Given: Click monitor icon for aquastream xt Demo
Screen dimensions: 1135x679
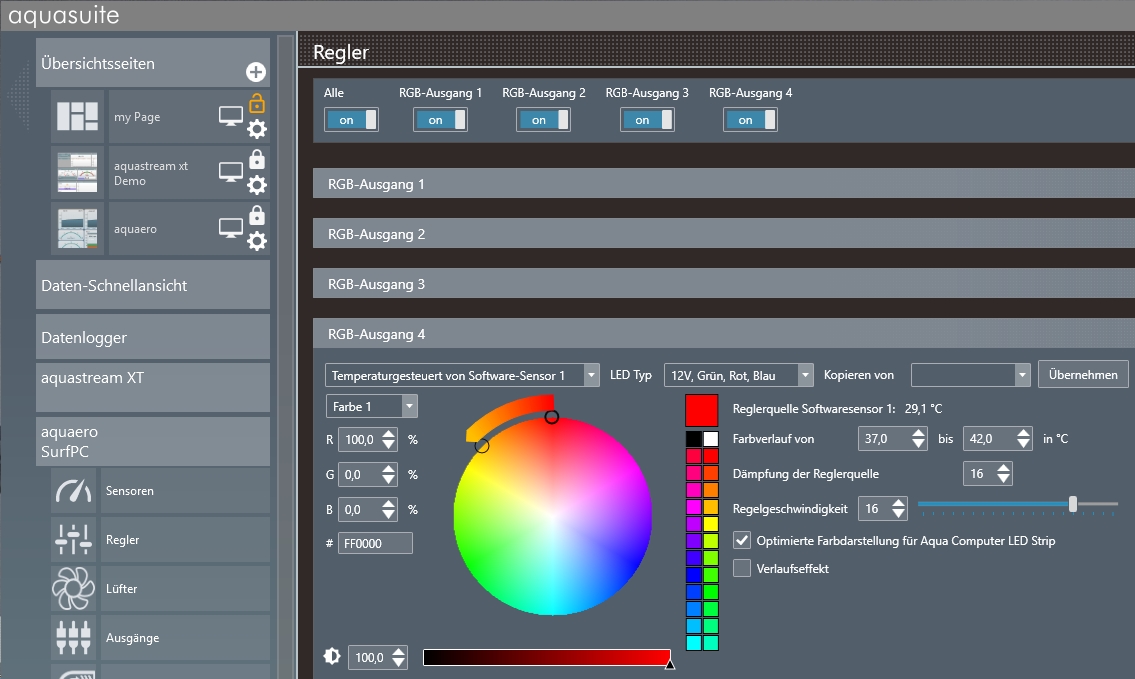Looking at the screenshot, I should [231, 173].
